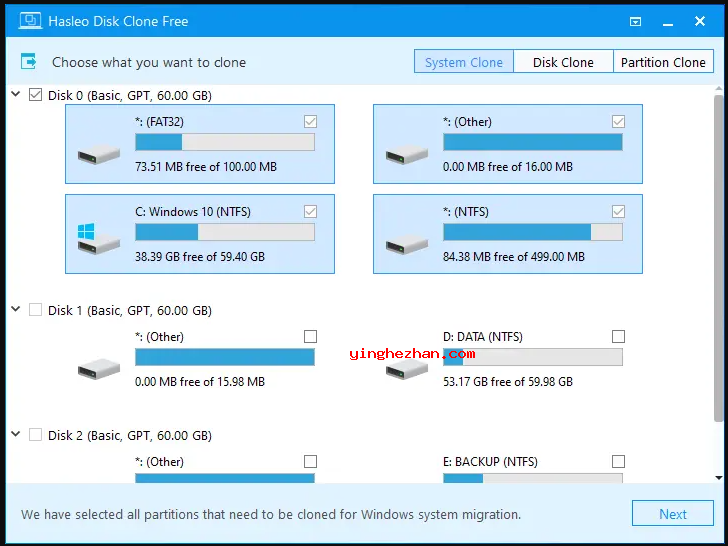Select the System Clone tab

click(464, 62)
